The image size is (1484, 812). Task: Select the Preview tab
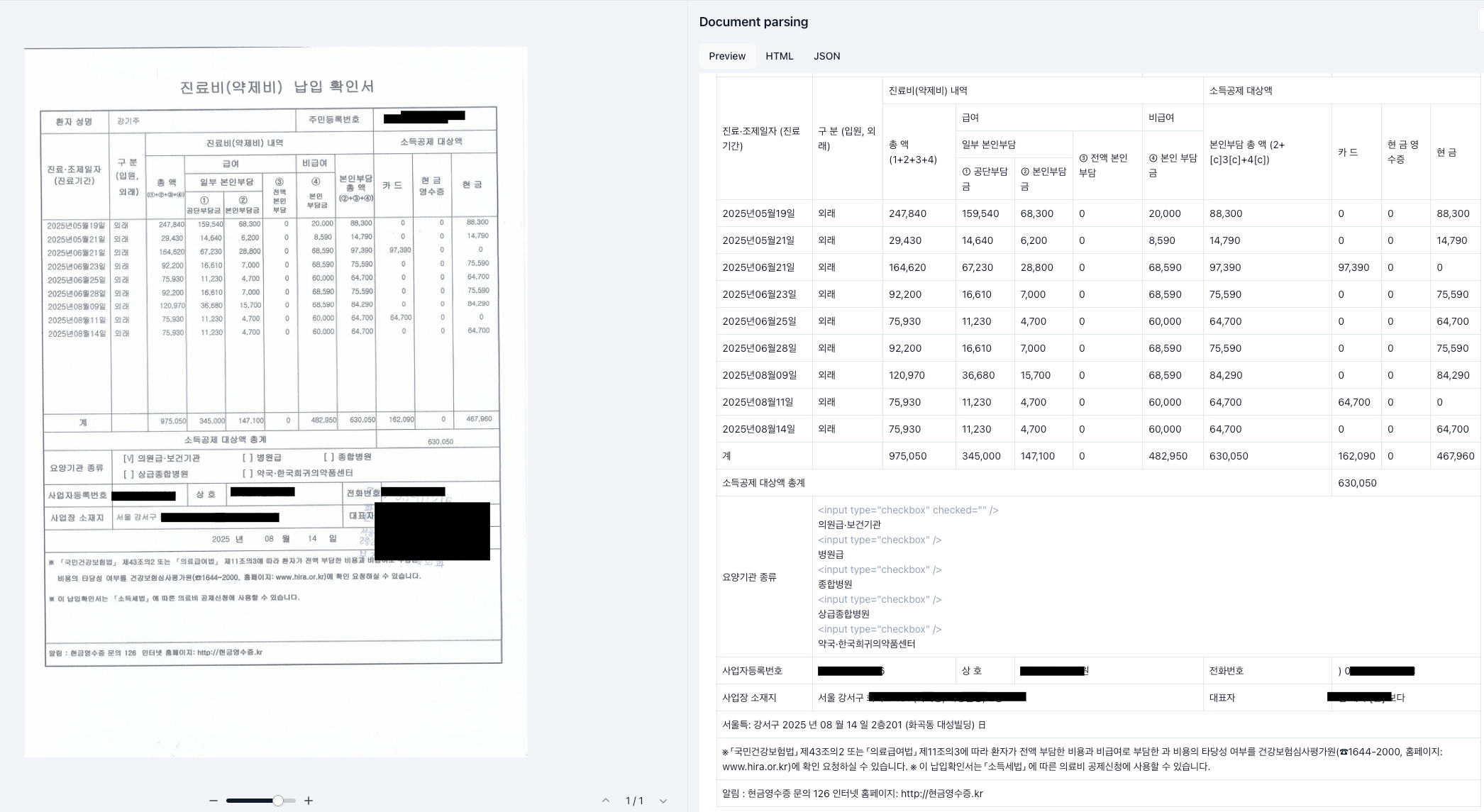pos(726,56)
